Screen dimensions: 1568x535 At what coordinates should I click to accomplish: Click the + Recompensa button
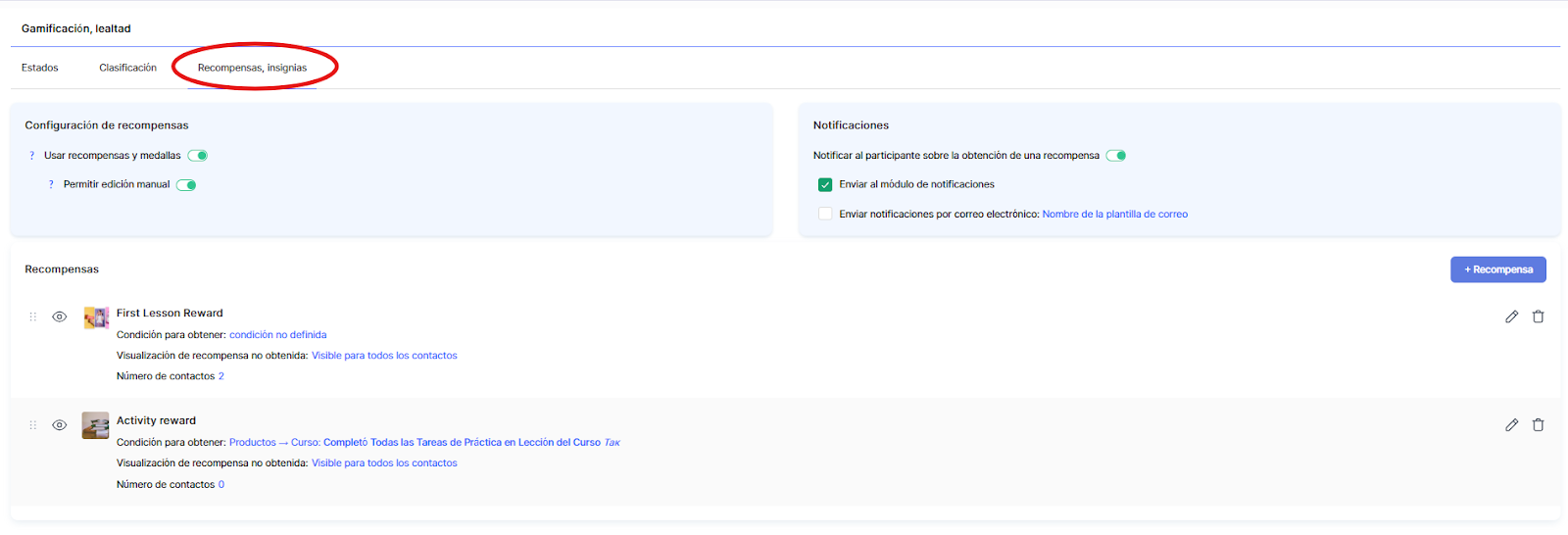pos(1497,269)
